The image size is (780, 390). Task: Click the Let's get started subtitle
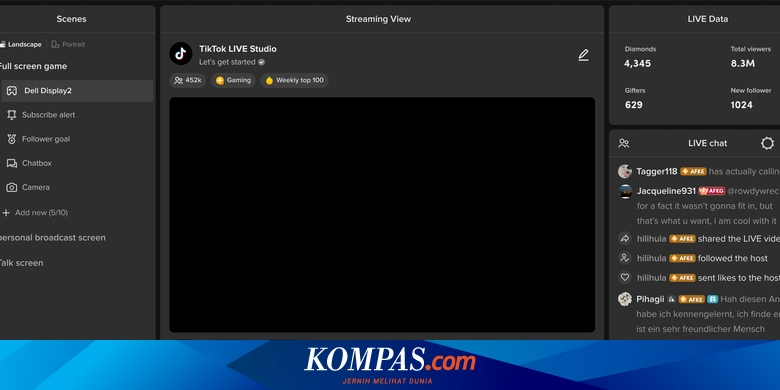(227, 62)
